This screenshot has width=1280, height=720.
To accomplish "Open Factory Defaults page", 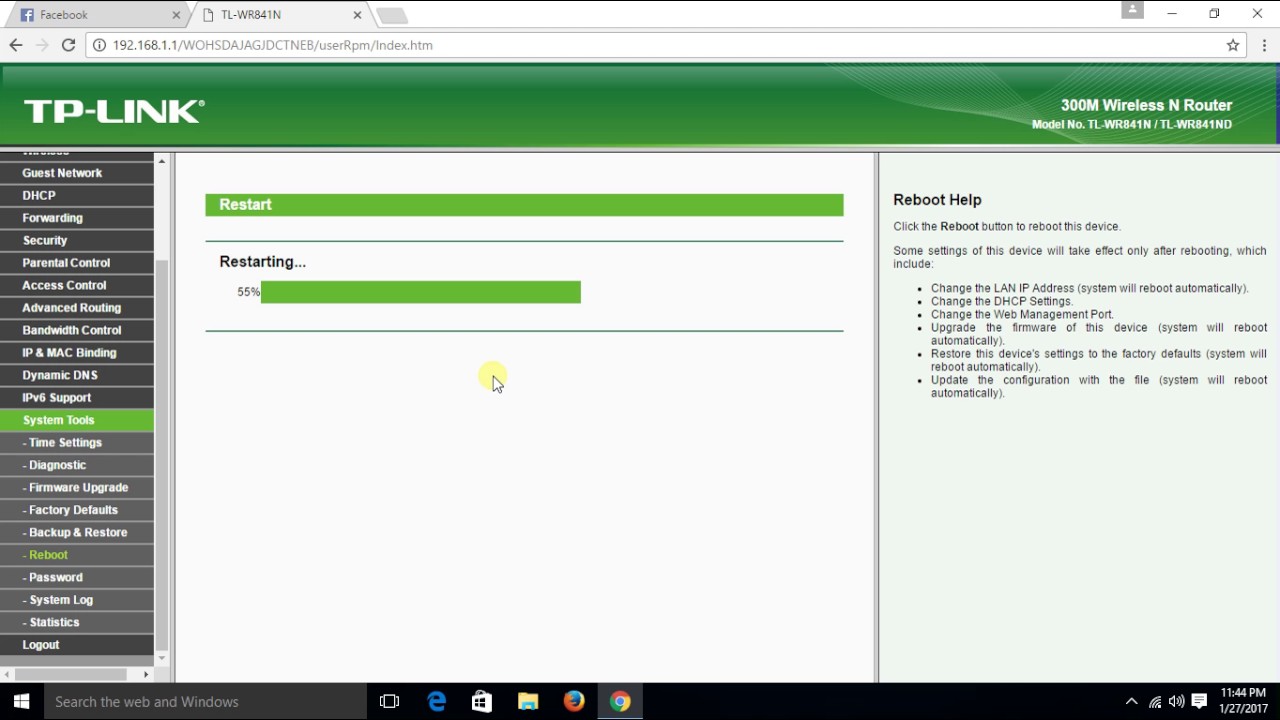I will pyautogui.click(x=77, y=510).
